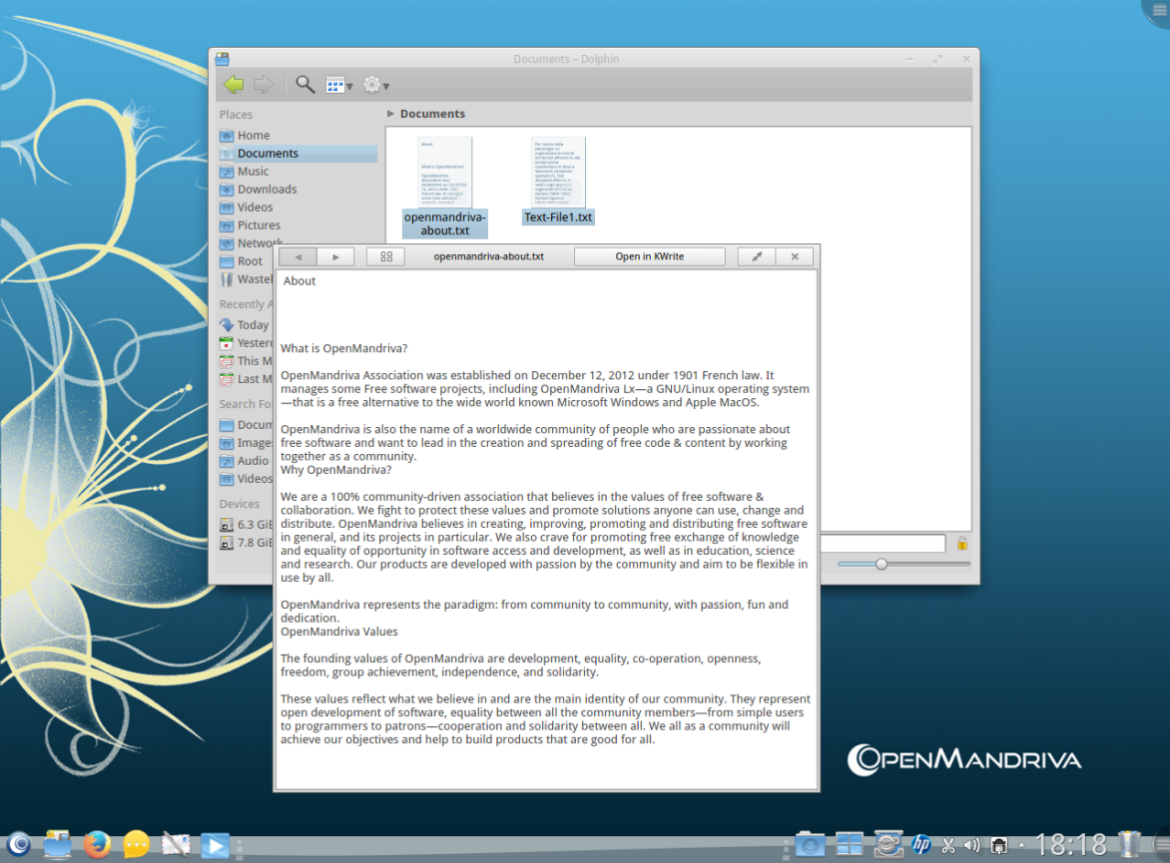
Task: Click the Documents breadcrumb in the path bar
Action: coord(435,113)
